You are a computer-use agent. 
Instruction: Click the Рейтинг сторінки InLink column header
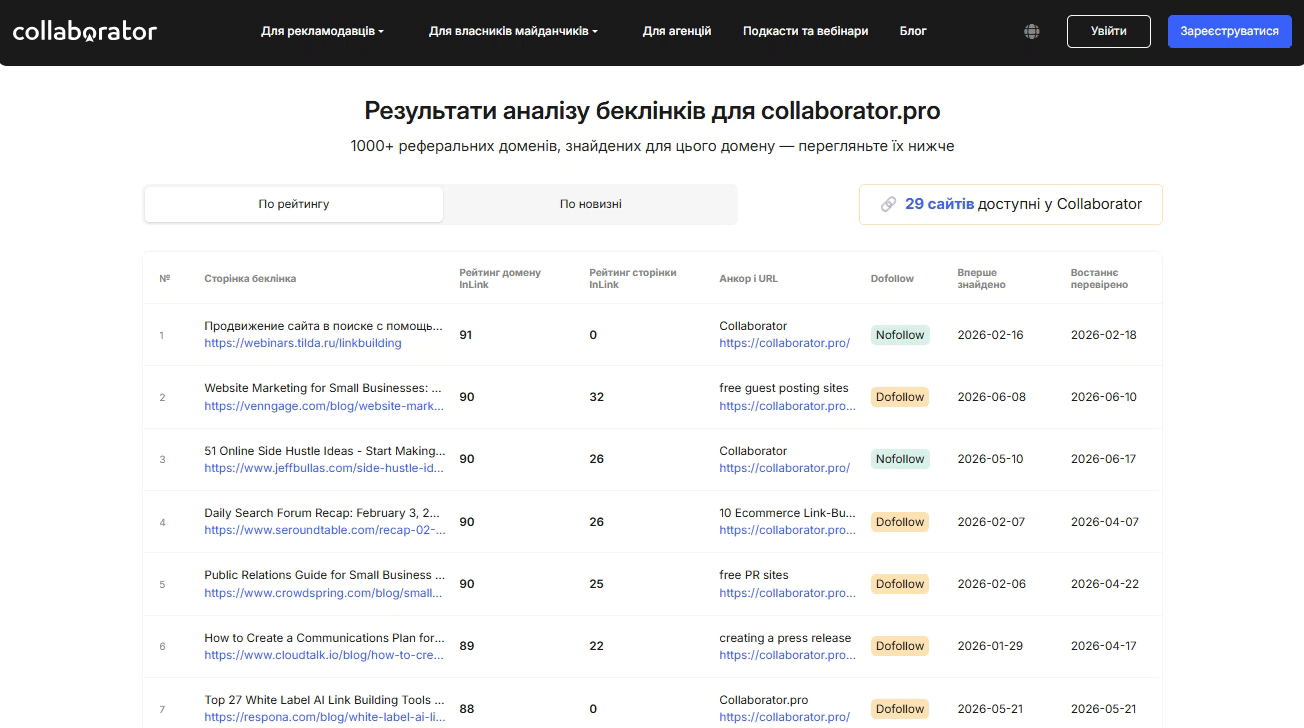click(633, 278)
